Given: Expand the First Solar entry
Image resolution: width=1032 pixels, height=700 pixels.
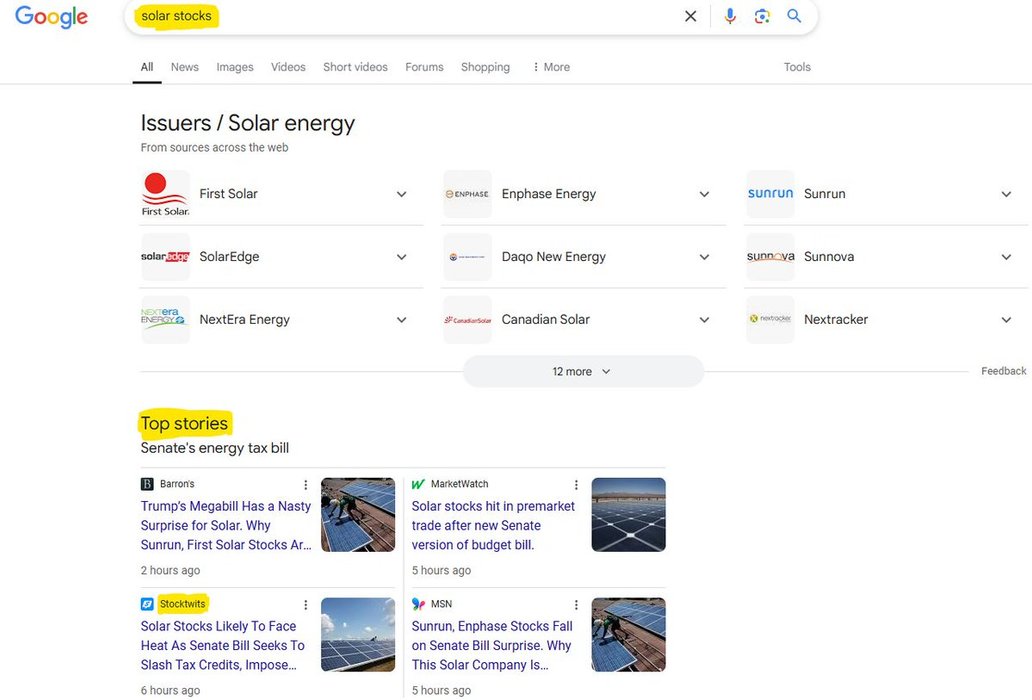Looking at the screenshot, I should pos(401,194).
